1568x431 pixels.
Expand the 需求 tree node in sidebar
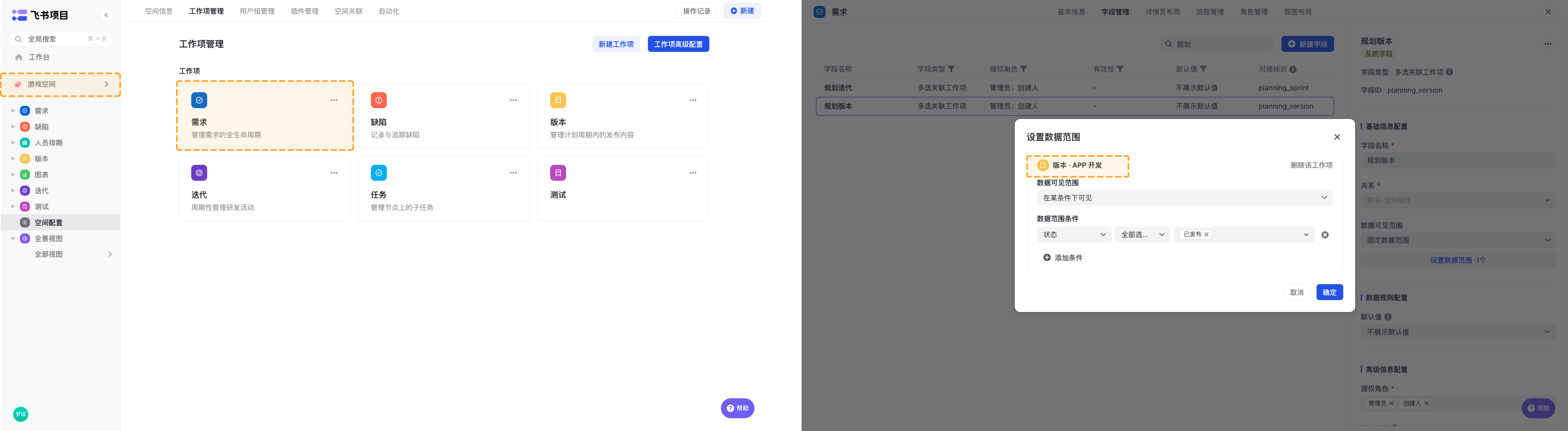tap(13, 111)
